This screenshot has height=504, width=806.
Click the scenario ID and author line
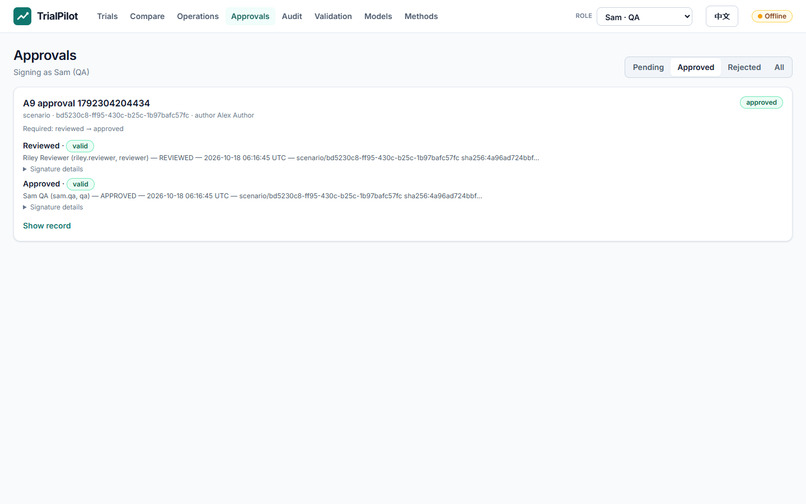[x=138, y=115]
